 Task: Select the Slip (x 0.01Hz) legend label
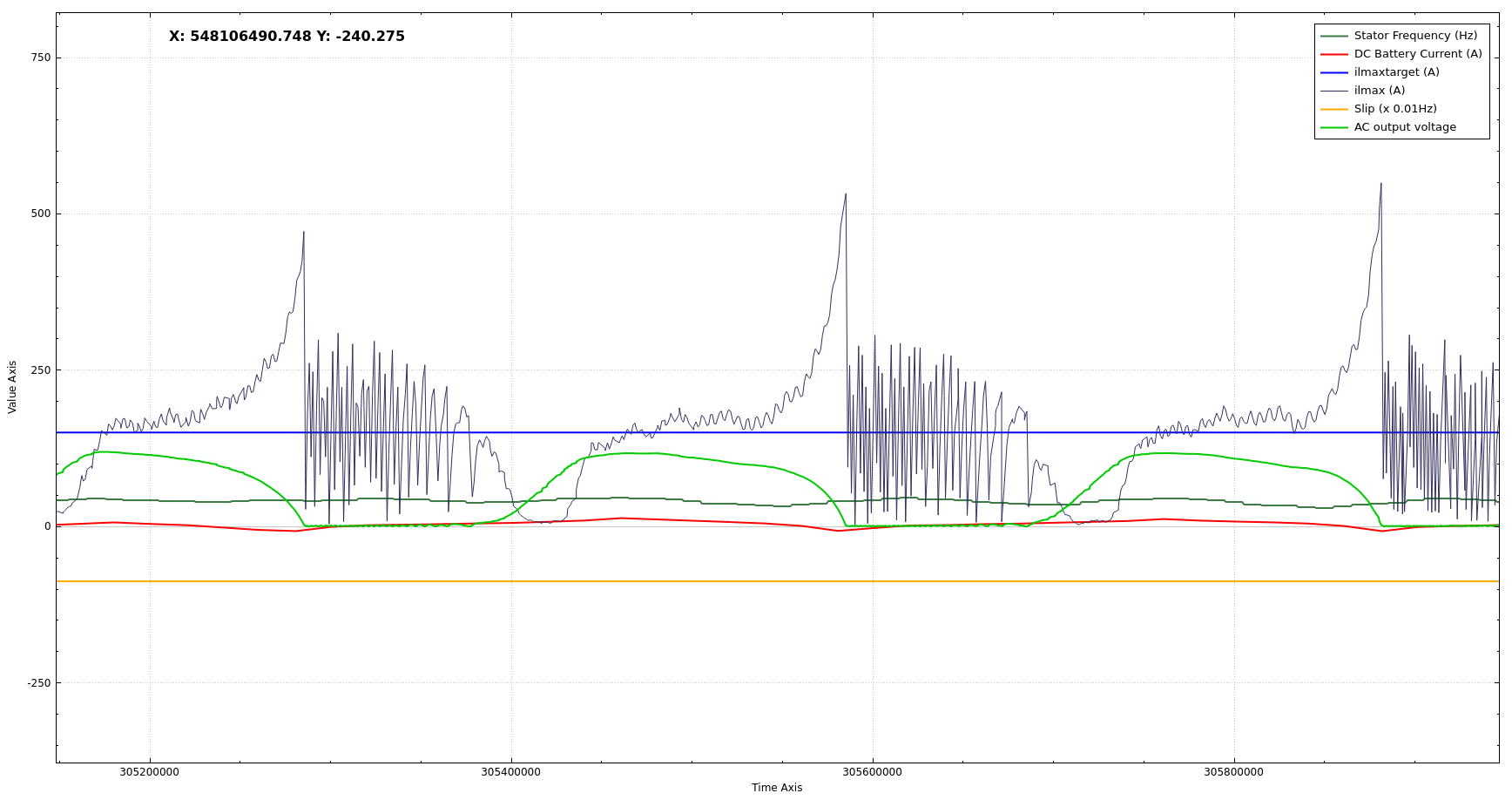(1395, 109)
